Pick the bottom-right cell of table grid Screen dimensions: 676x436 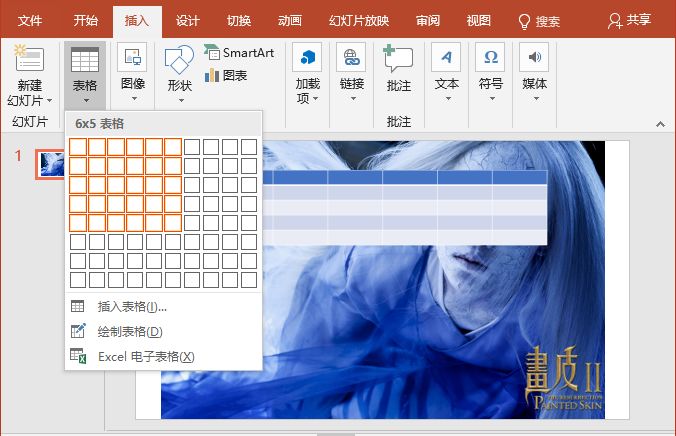click(249, 280)
